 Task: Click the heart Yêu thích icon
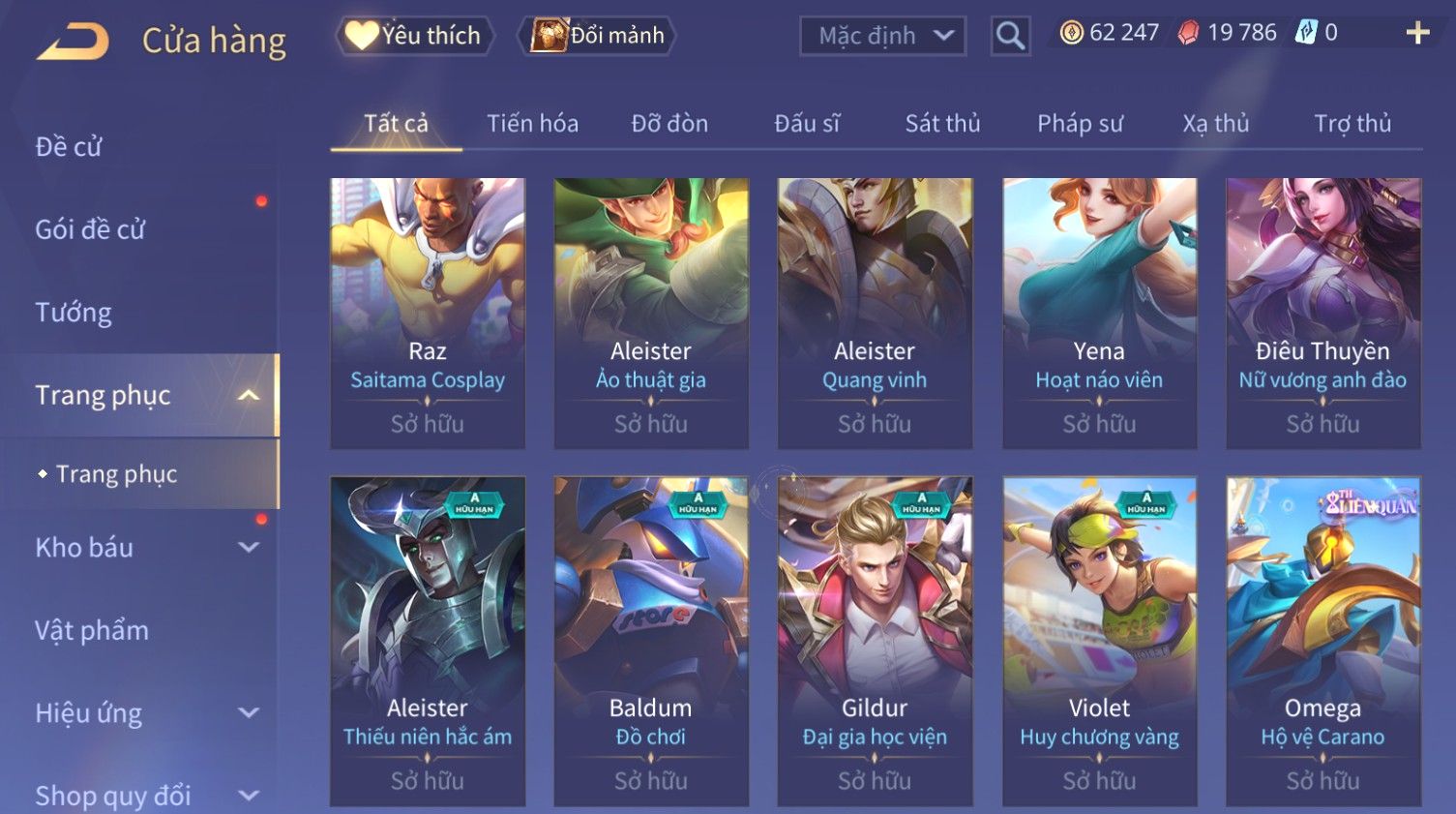click(362, 36)
